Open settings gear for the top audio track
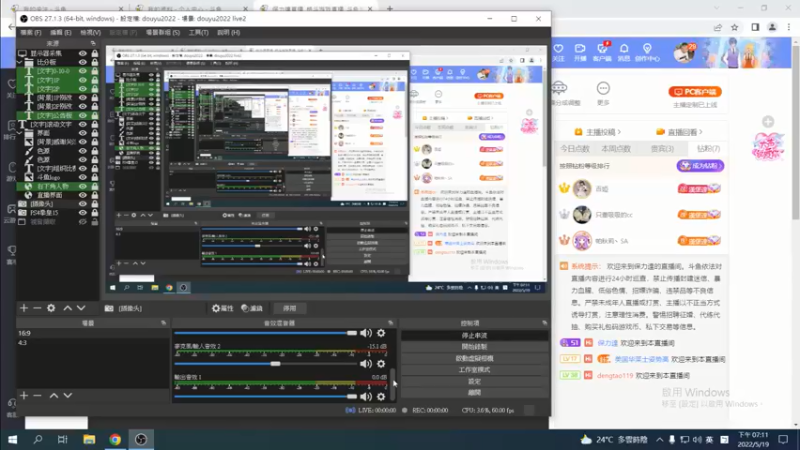 (381, 333)
